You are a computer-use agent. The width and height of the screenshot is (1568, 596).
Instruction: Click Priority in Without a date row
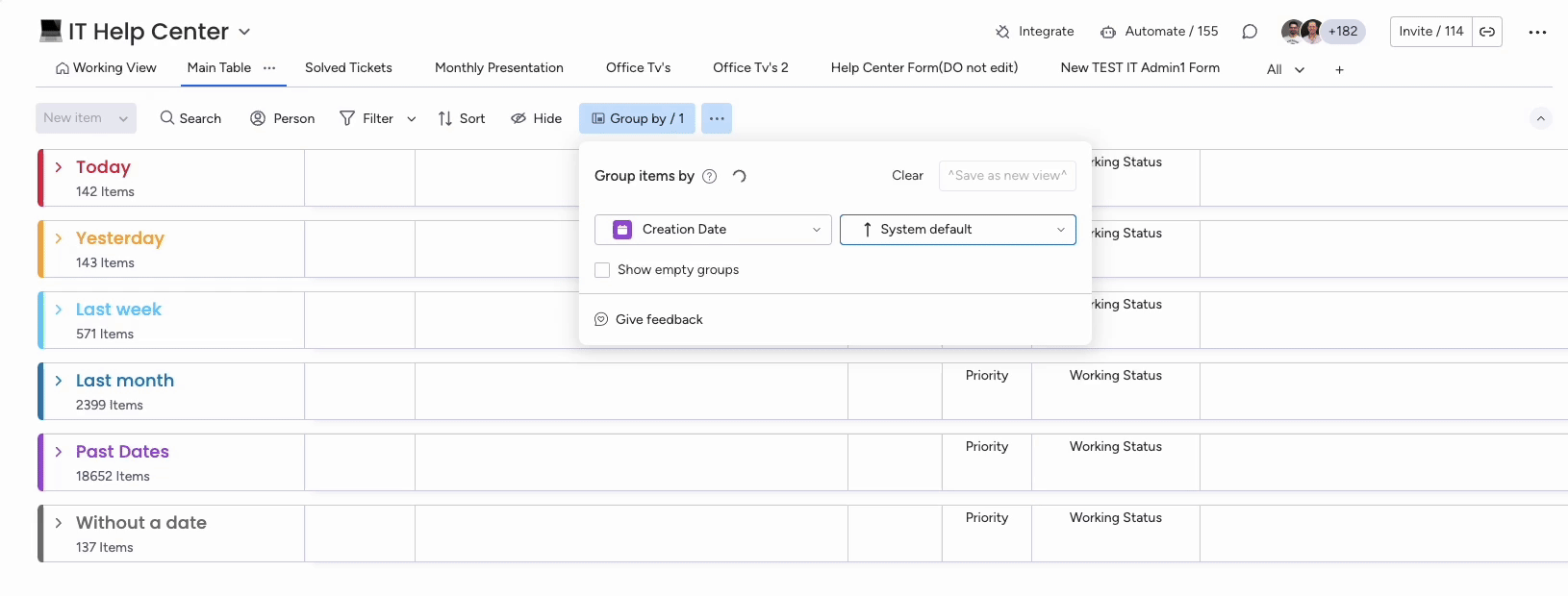click(987, 518)
